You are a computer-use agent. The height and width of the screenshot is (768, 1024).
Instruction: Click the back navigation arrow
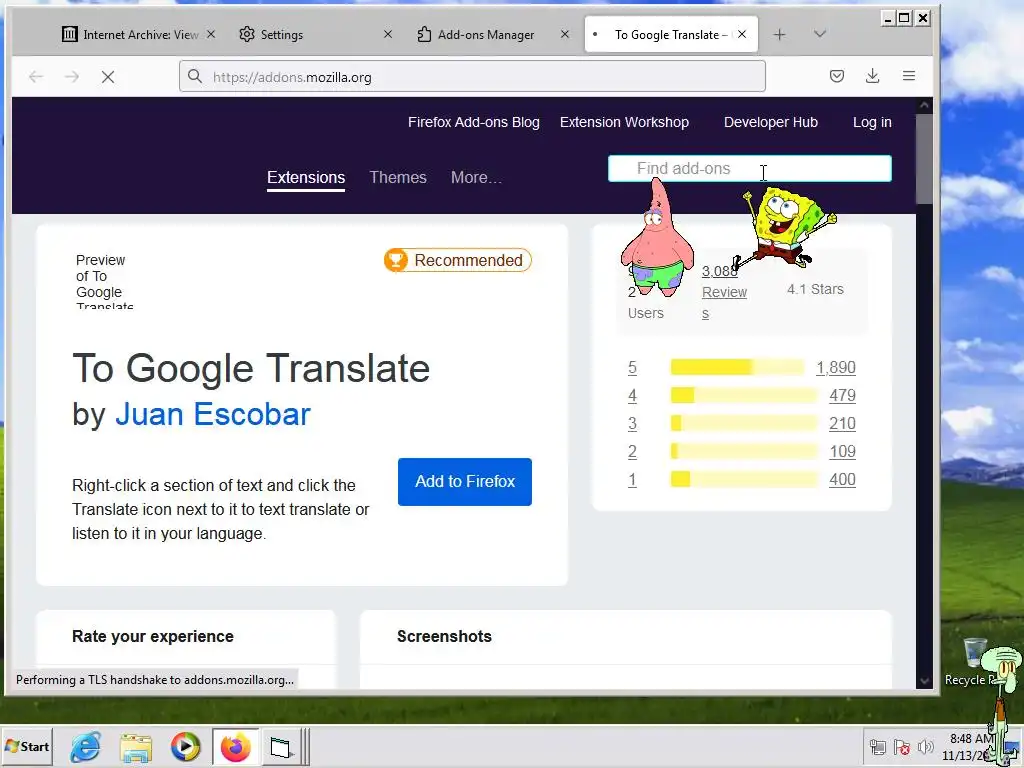click(36, 77)
